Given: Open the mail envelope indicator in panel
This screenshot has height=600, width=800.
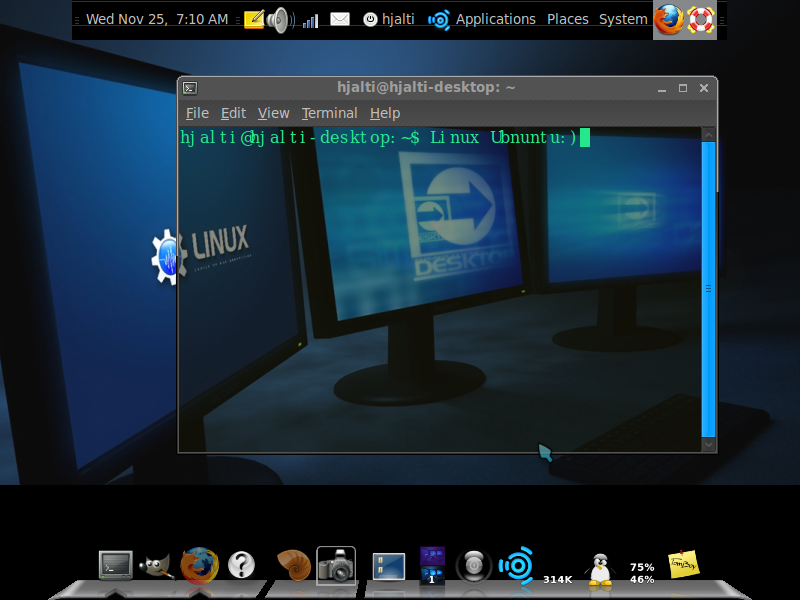Looking at the screenshot, I should click(340, 19).
